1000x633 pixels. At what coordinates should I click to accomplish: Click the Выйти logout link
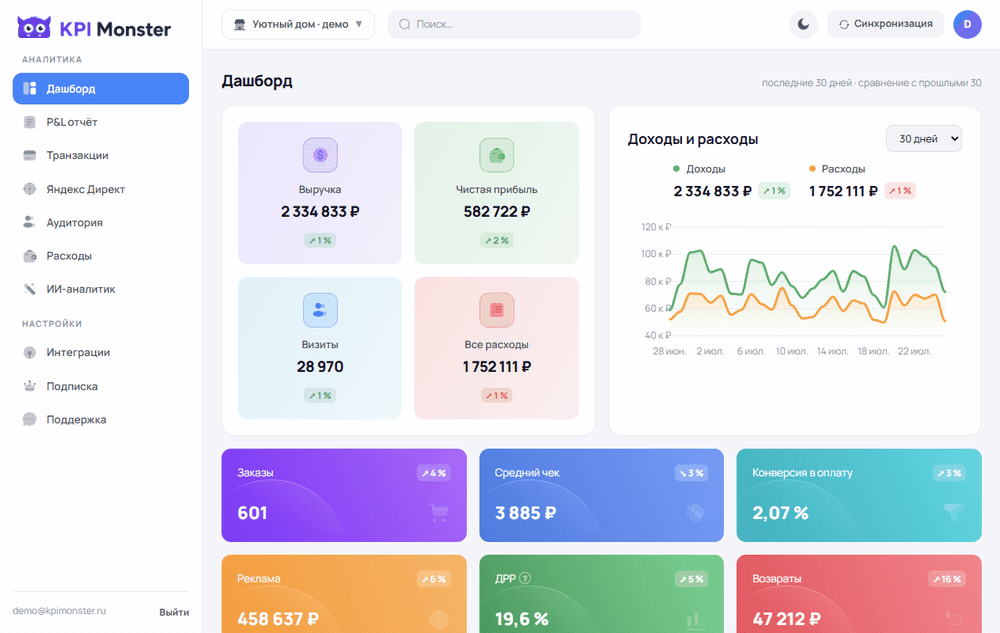click(x=174, y=612)
